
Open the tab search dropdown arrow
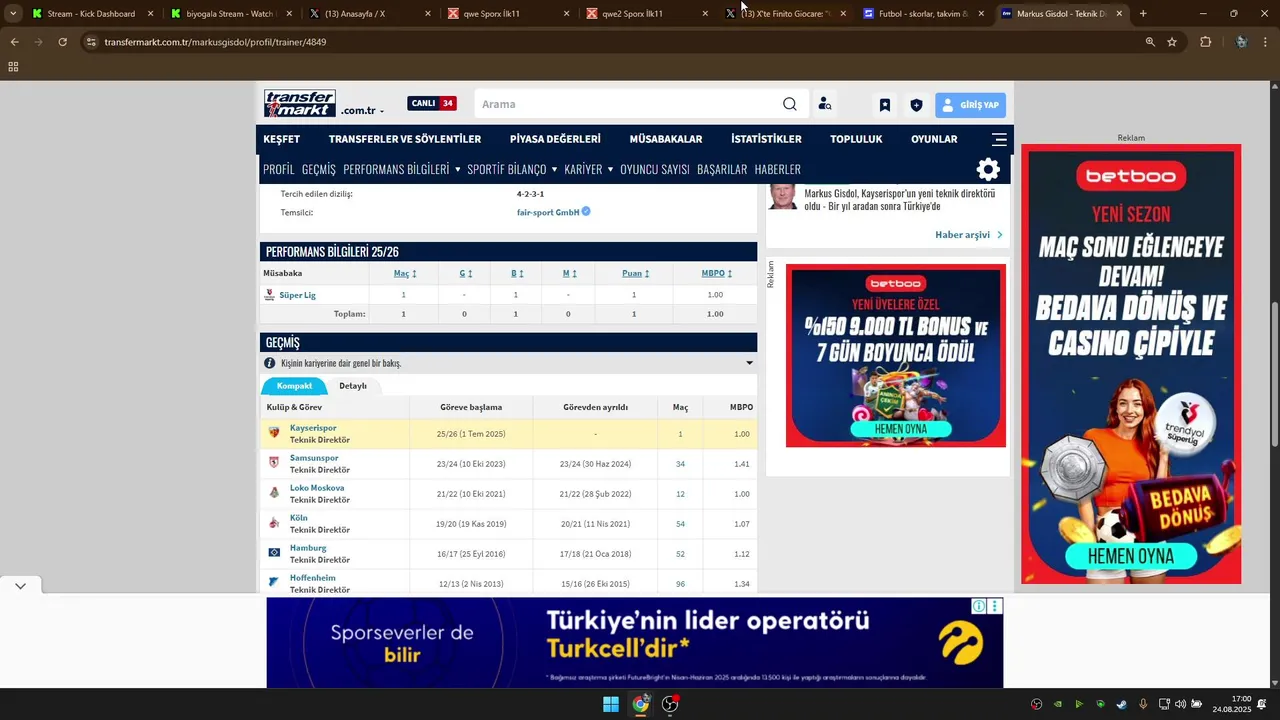click(x=13, y=14)
